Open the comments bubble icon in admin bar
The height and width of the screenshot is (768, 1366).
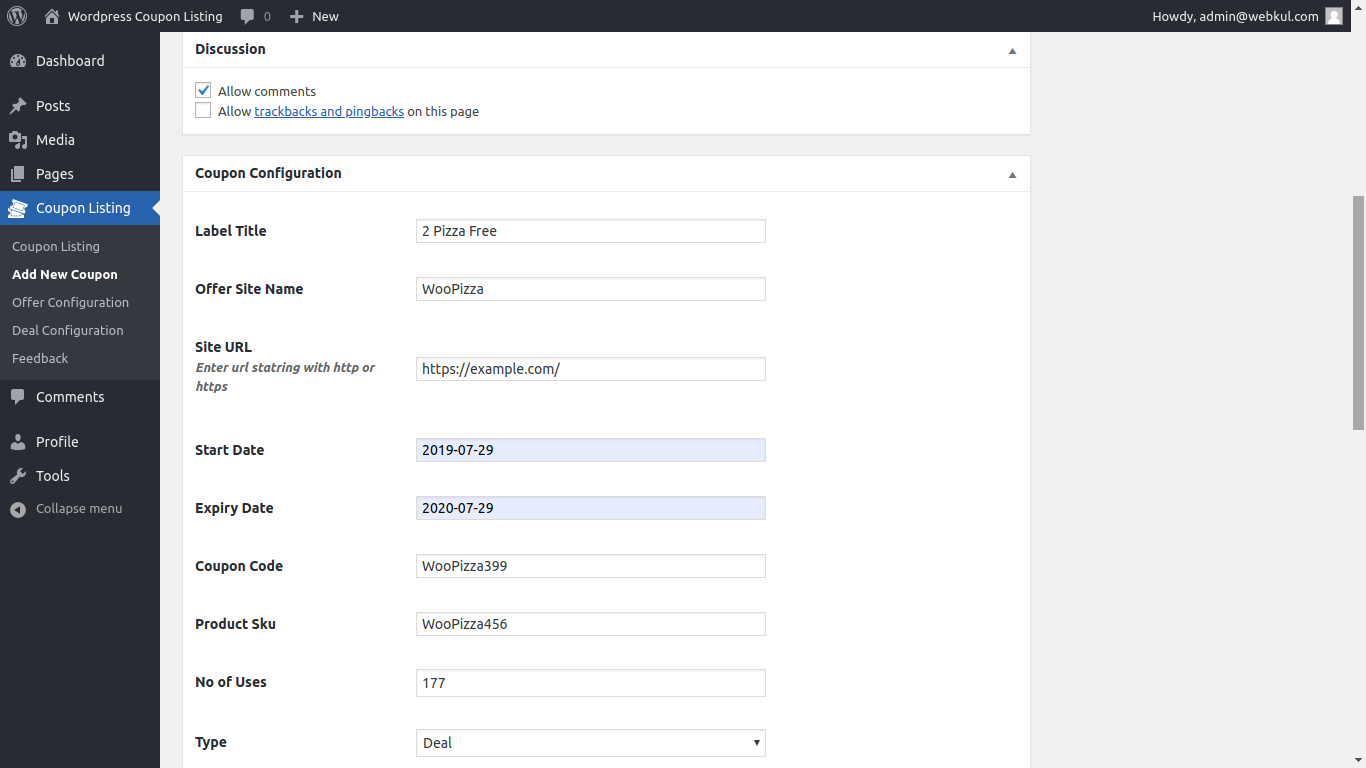click(x=248, y=16)
